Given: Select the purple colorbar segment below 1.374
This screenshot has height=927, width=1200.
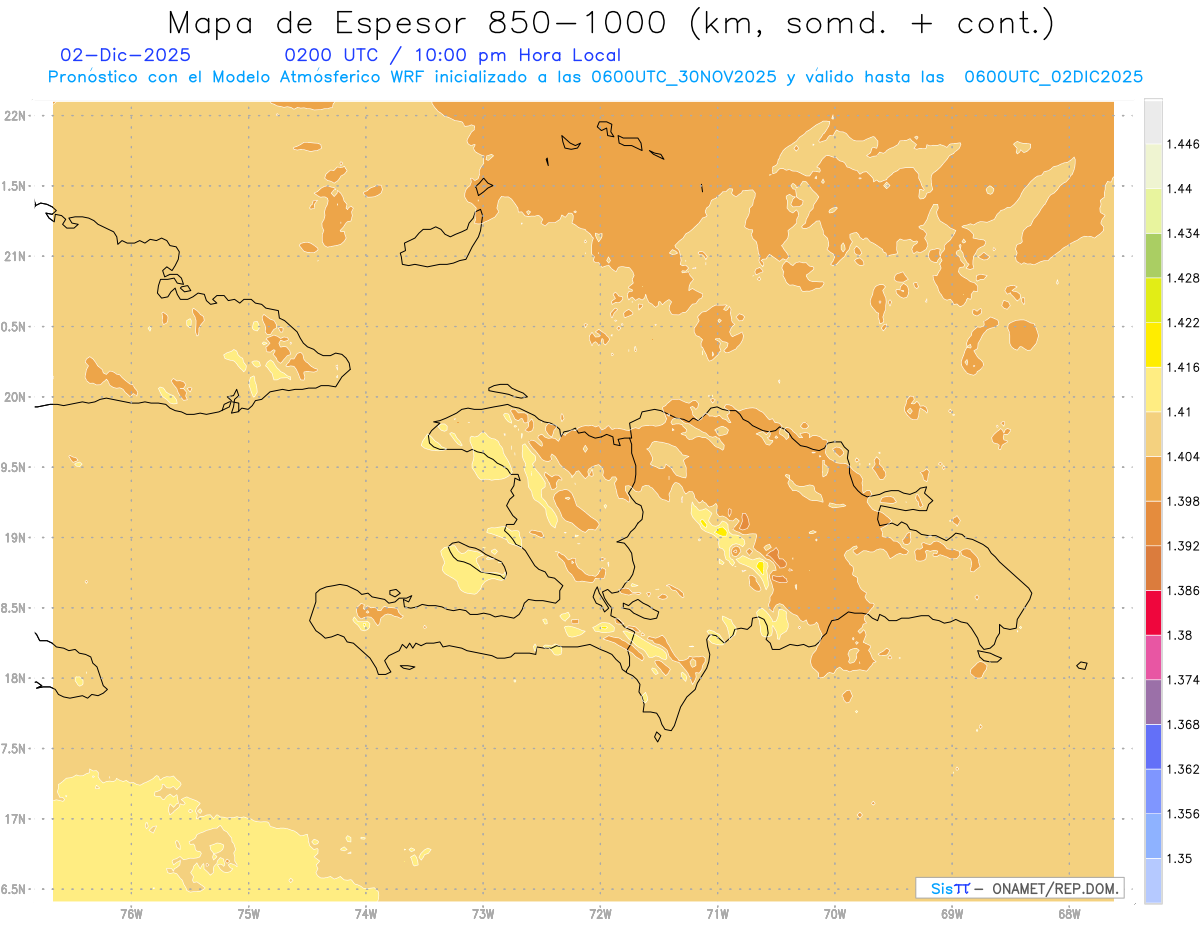Looking at the screenshot, I should 1153,702.
